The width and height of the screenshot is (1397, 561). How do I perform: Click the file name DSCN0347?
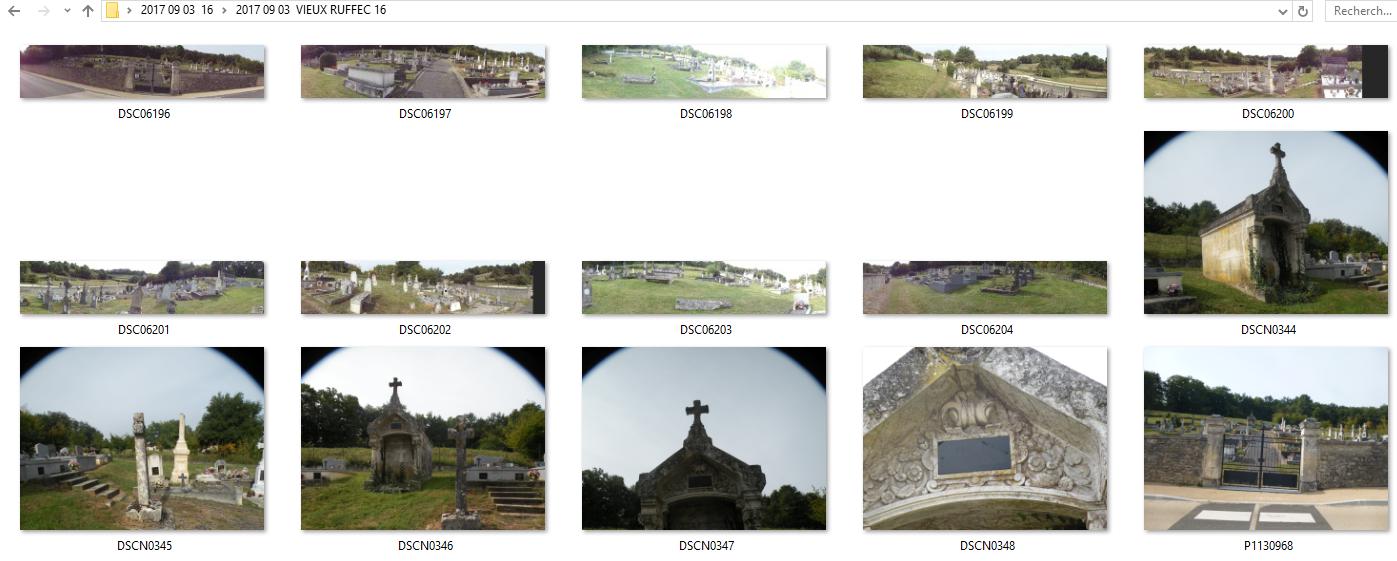tap(706, 546)
